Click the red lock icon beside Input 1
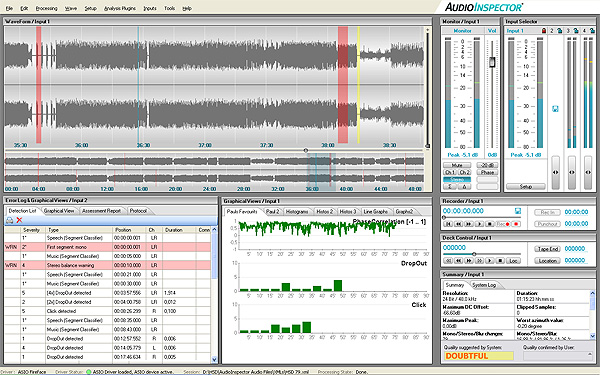This screenshot has height=375, width=600. tap(543, 31)
